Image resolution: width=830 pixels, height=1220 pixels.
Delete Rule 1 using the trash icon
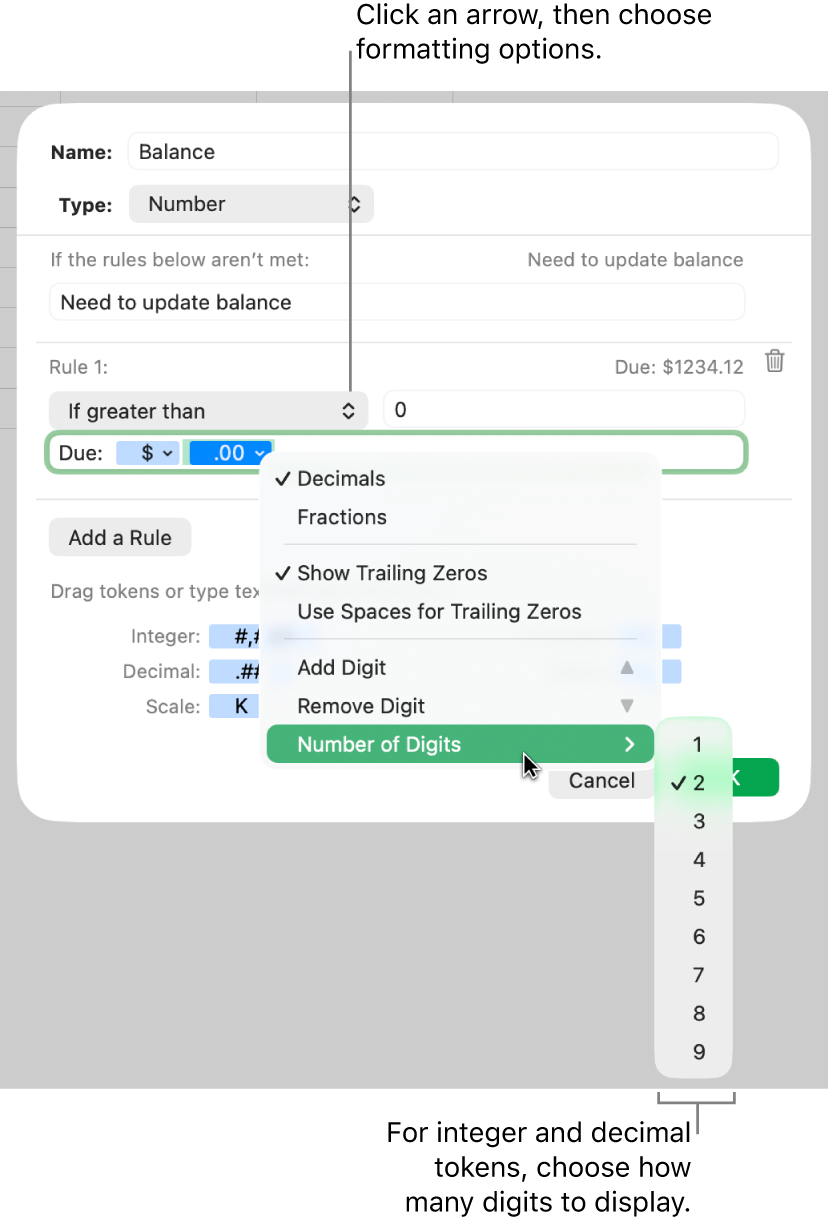coord(775,361)
